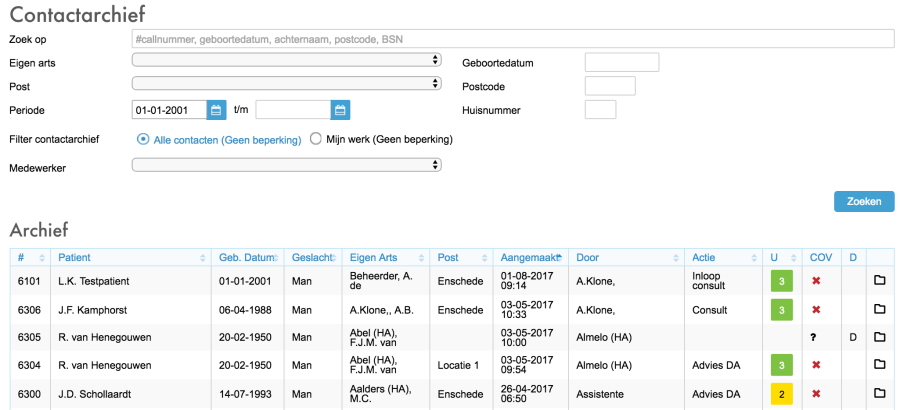Click call number 6101
The image size is (900, 410).
click(x=28, y=281)
